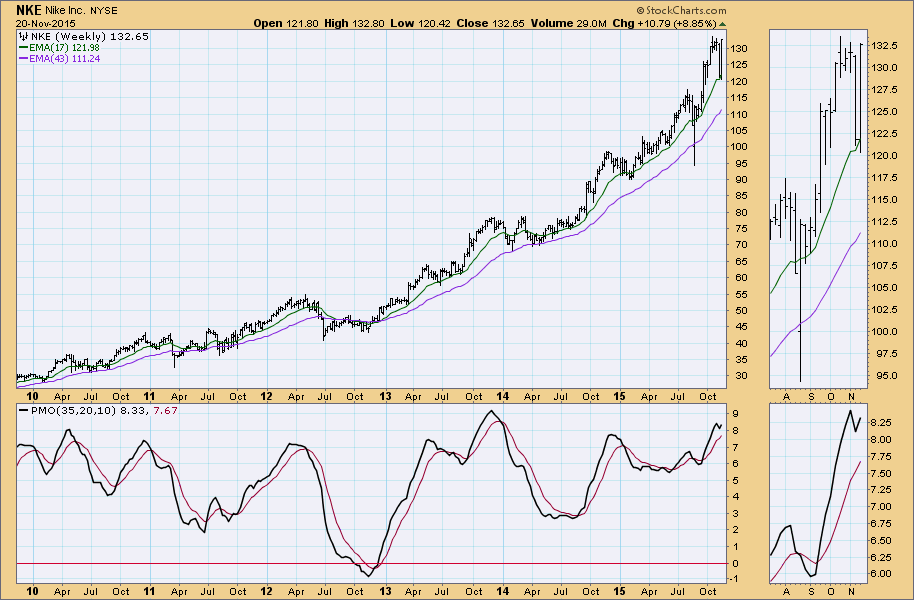Screen dimensions: 914x600
Task: Click the purple EMA(43) legend line marker
Action: (x=24, y=59)
